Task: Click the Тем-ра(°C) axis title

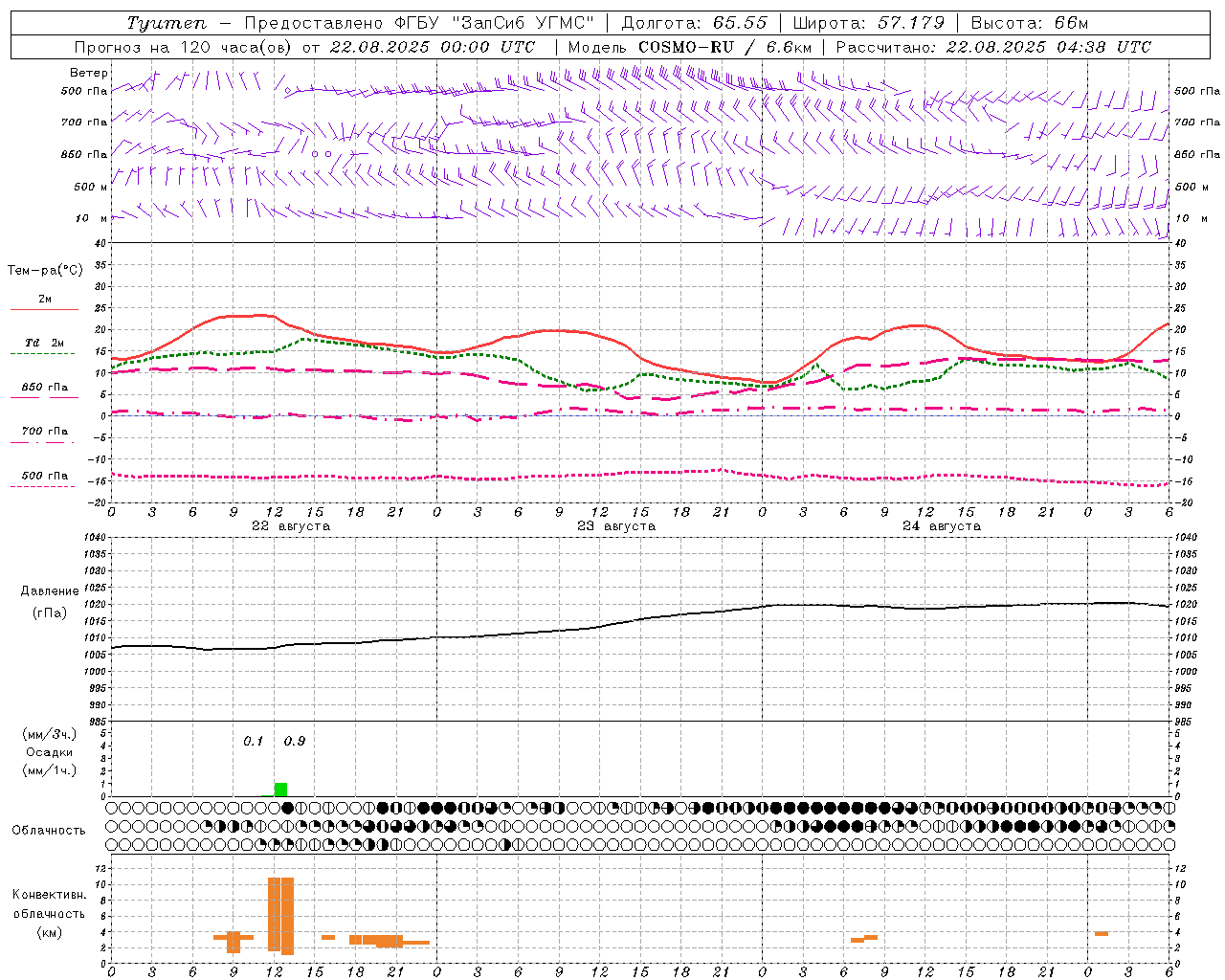Action: point(45,271)
